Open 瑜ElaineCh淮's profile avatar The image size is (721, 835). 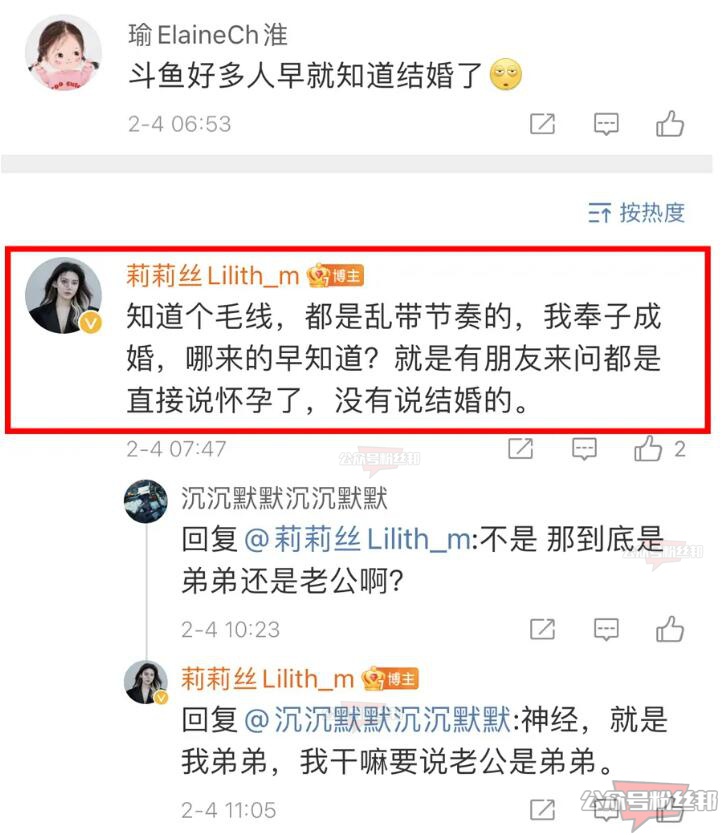tap(63, 52)
